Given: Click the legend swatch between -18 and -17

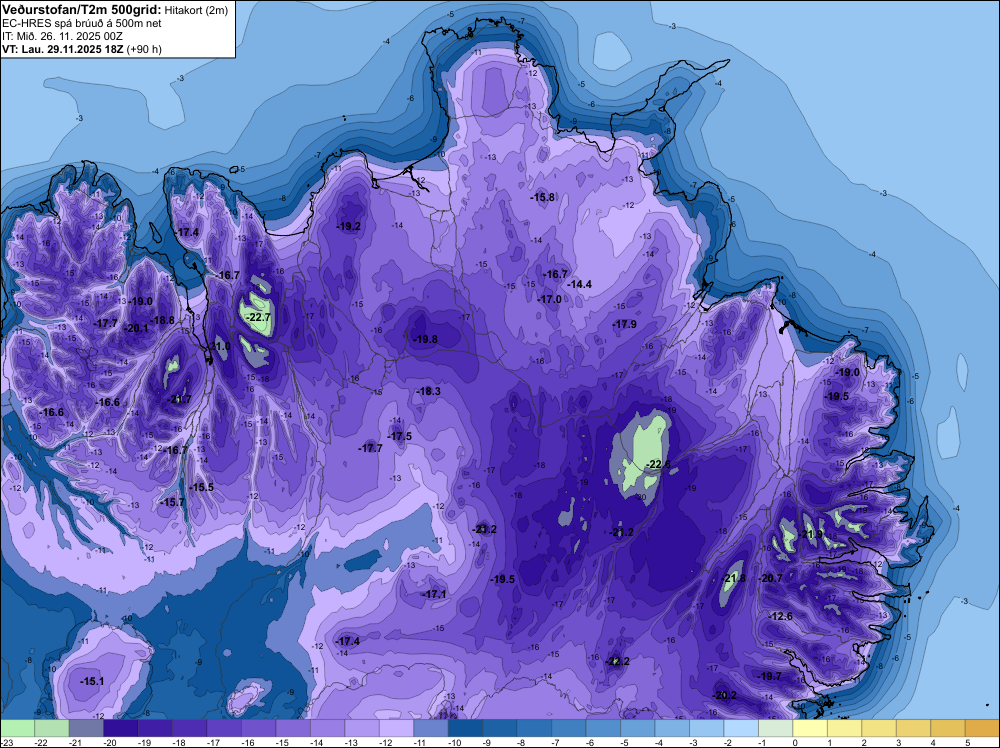Looking at the screenshot, I should point(189,728).
